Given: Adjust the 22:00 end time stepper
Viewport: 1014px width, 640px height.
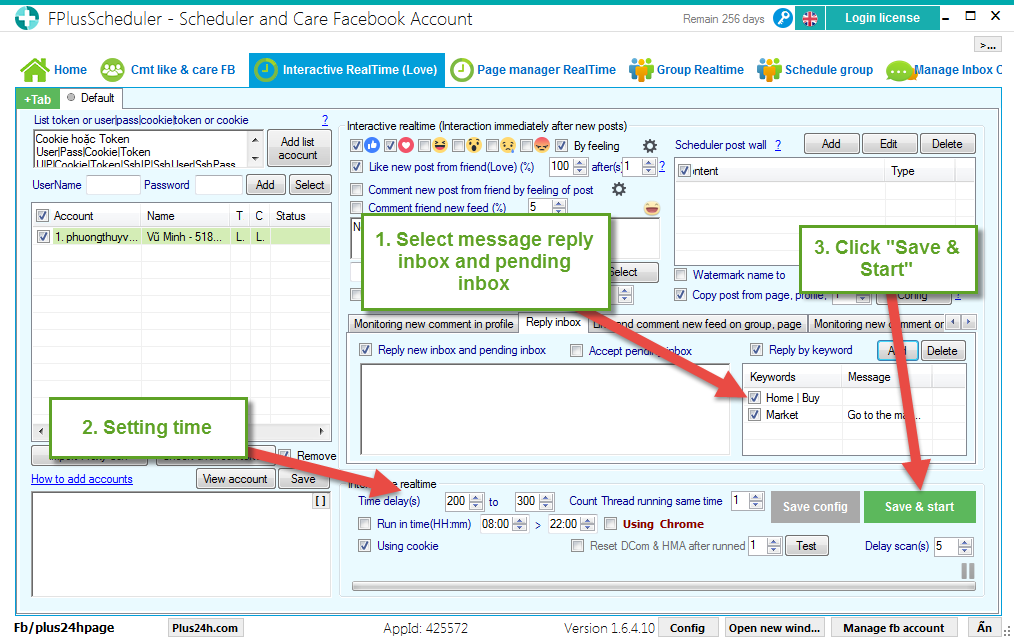Looking at the screenshot, I should 587,524.
